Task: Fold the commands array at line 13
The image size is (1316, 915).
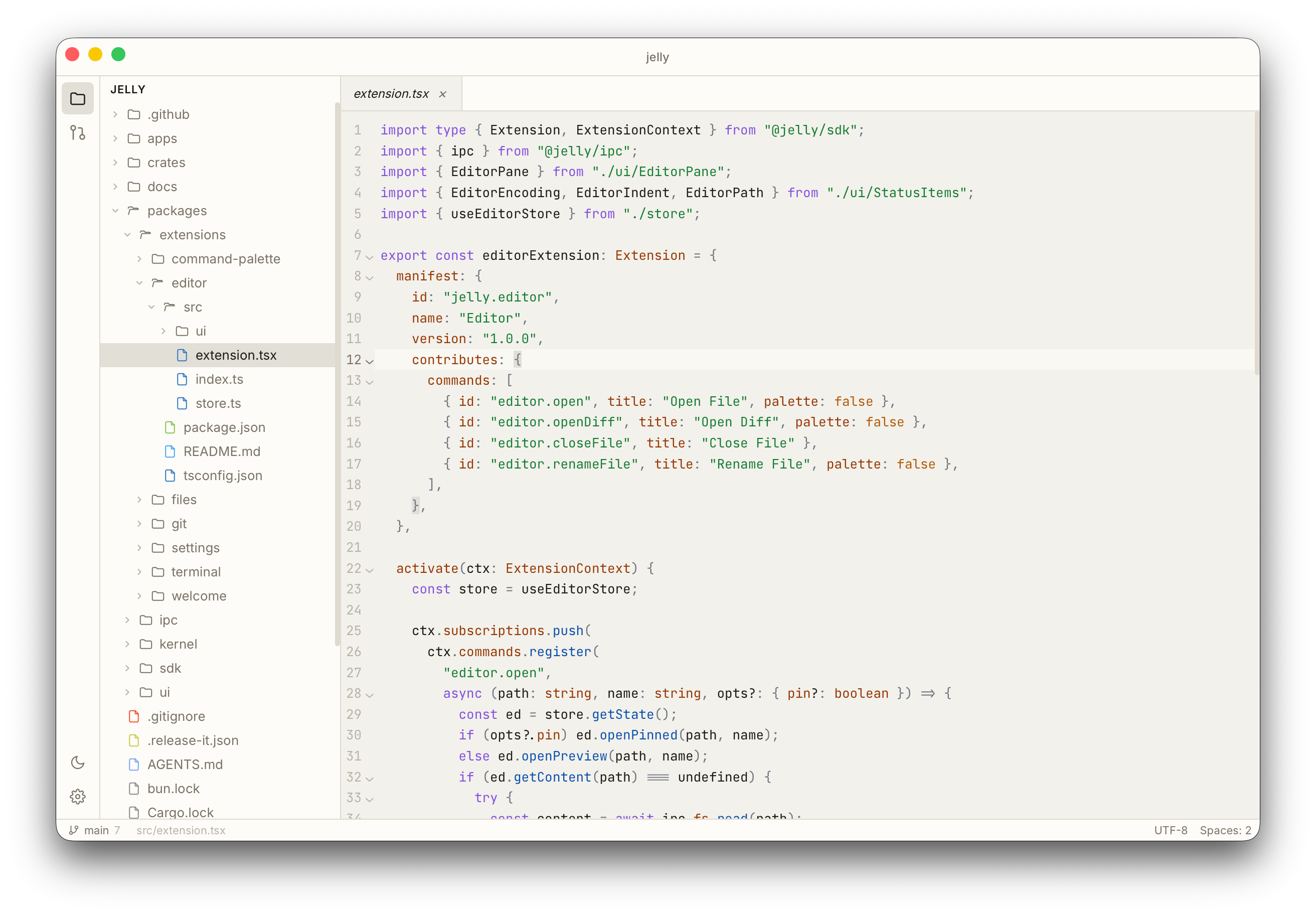Action: (x=370, y=382)
